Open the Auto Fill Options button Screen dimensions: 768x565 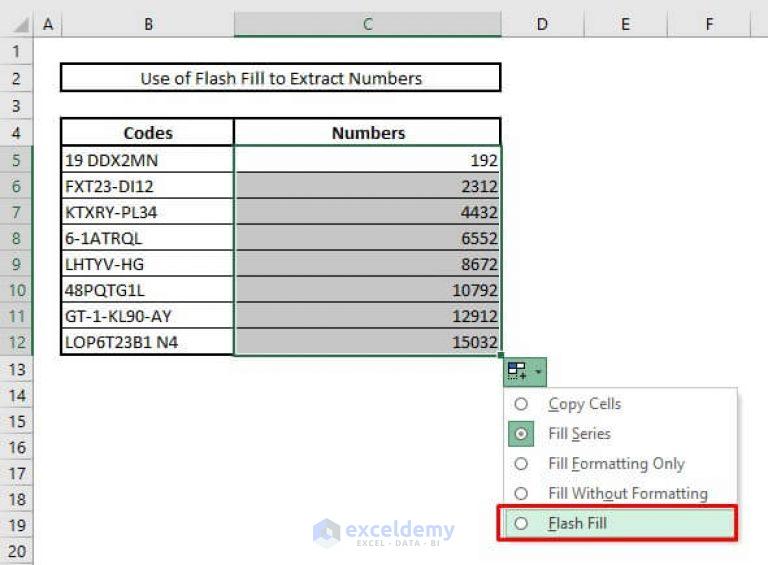(525, 372)
